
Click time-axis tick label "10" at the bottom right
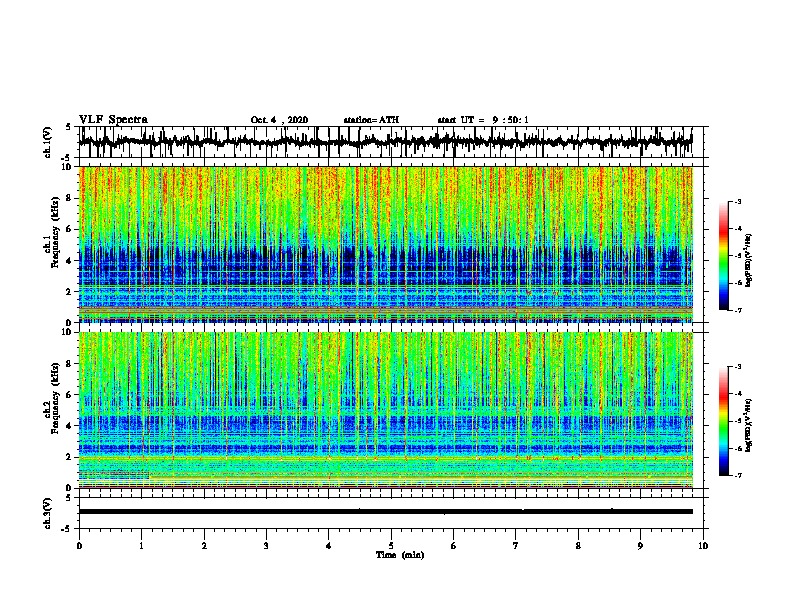(x=703, y=546)
